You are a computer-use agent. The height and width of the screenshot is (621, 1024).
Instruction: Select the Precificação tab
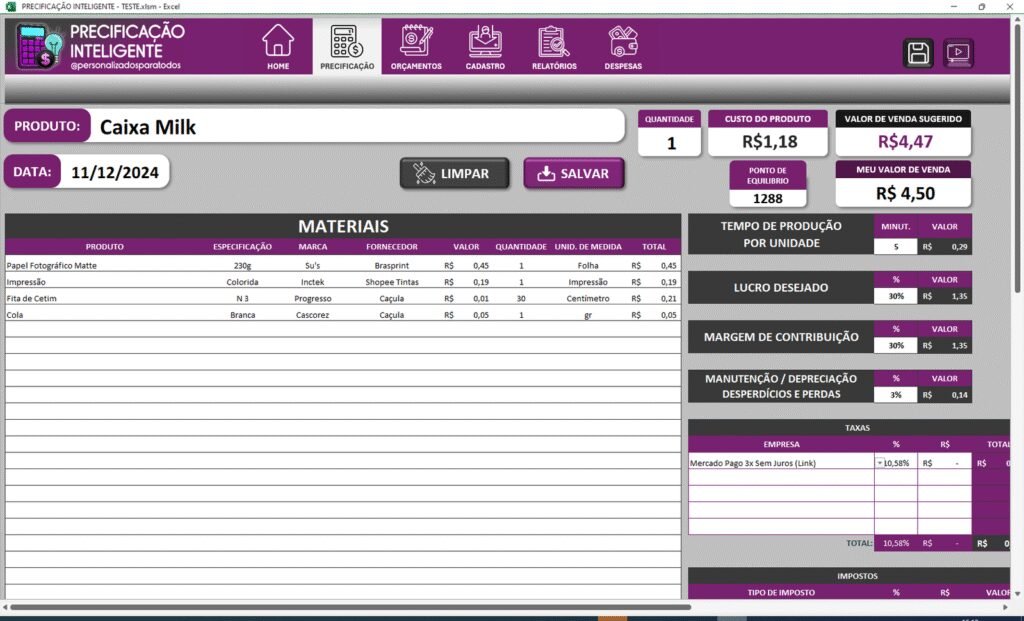[347, 46]
